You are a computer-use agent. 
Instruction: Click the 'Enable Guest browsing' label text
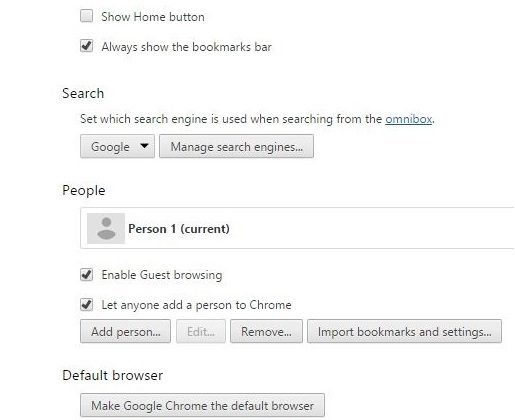tap(162, 275)
